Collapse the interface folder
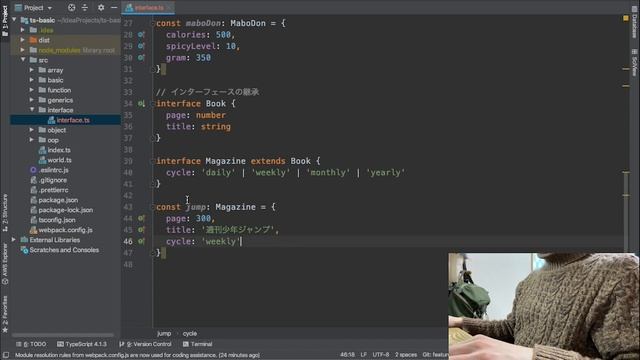The image size is (640, 360). [32, 110]
